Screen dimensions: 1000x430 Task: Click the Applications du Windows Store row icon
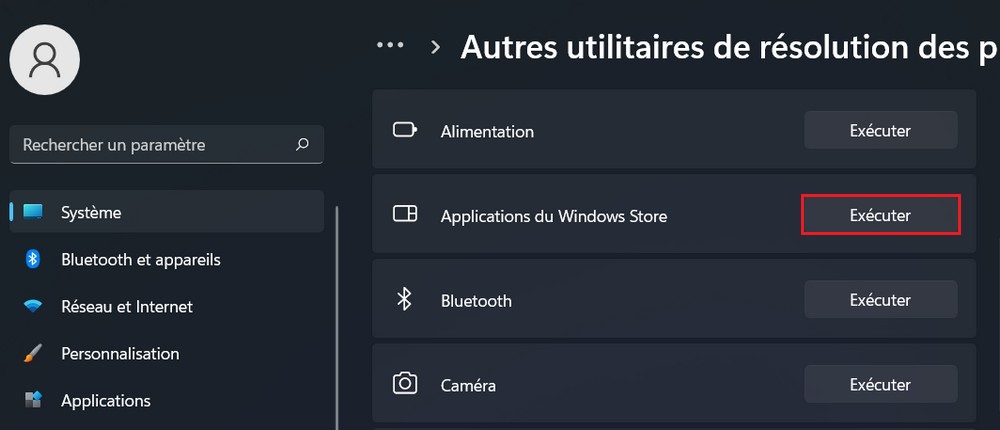tap(405, 215)
